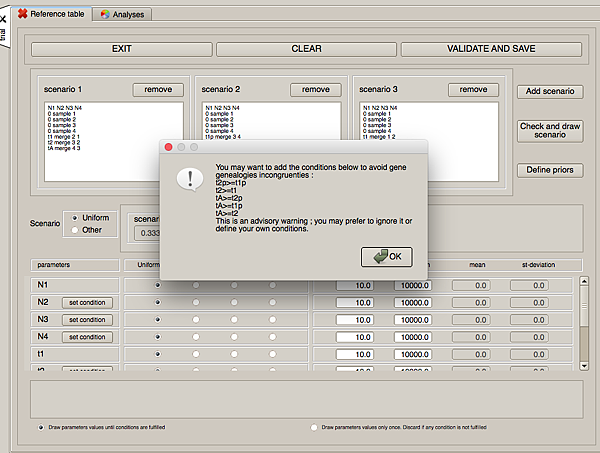Switch to the Analyses tab

pyautogui.click(x=127, y=14)
